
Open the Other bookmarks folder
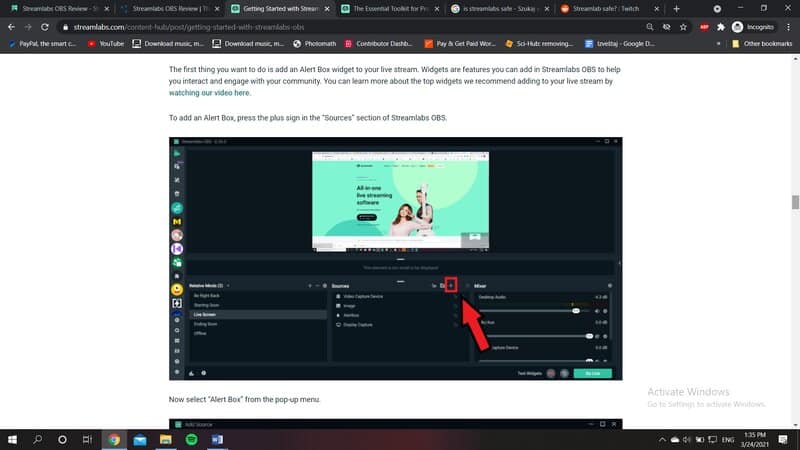(762, 44)
